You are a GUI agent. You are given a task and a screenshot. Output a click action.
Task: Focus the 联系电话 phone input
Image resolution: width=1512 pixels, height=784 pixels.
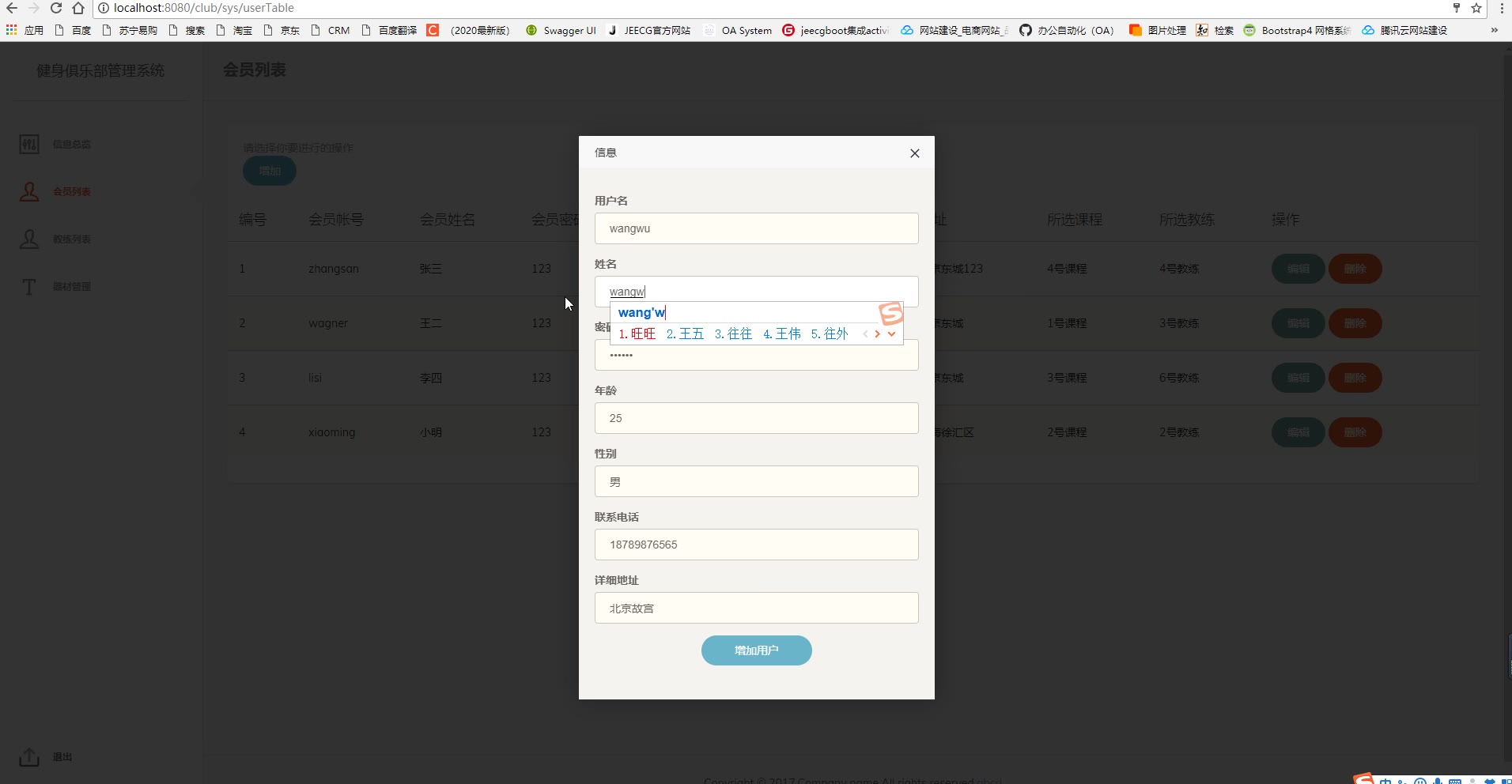coord(756,545)
